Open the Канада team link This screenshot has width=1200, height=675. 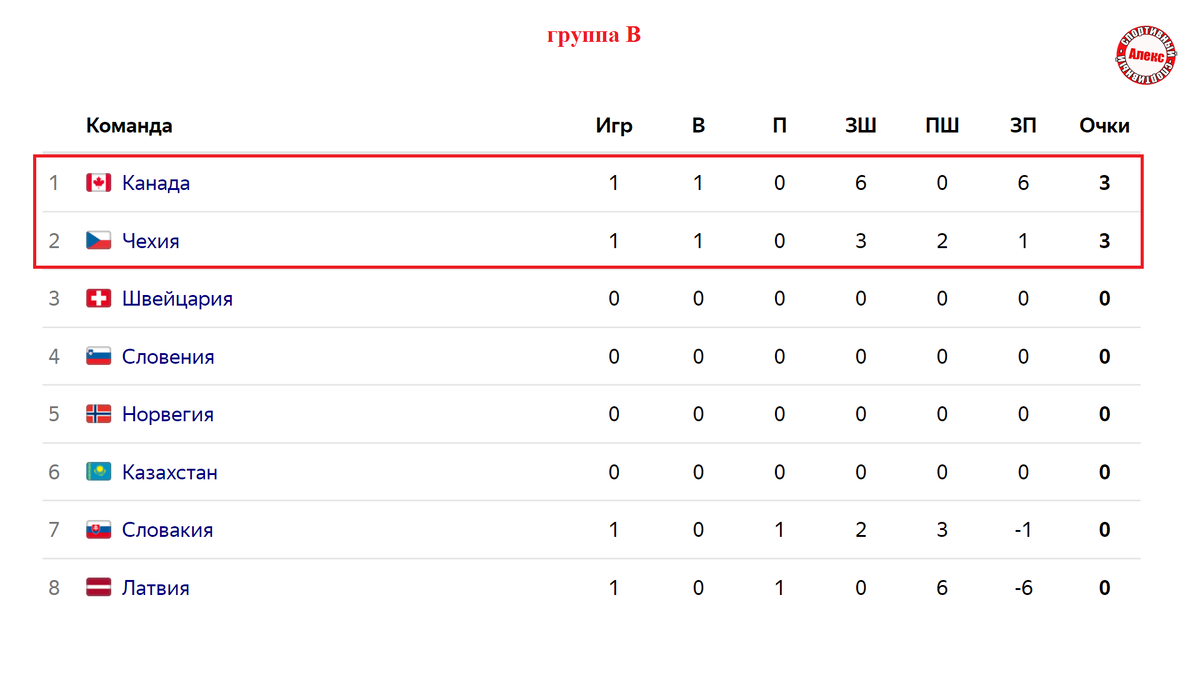coord(156,183)
